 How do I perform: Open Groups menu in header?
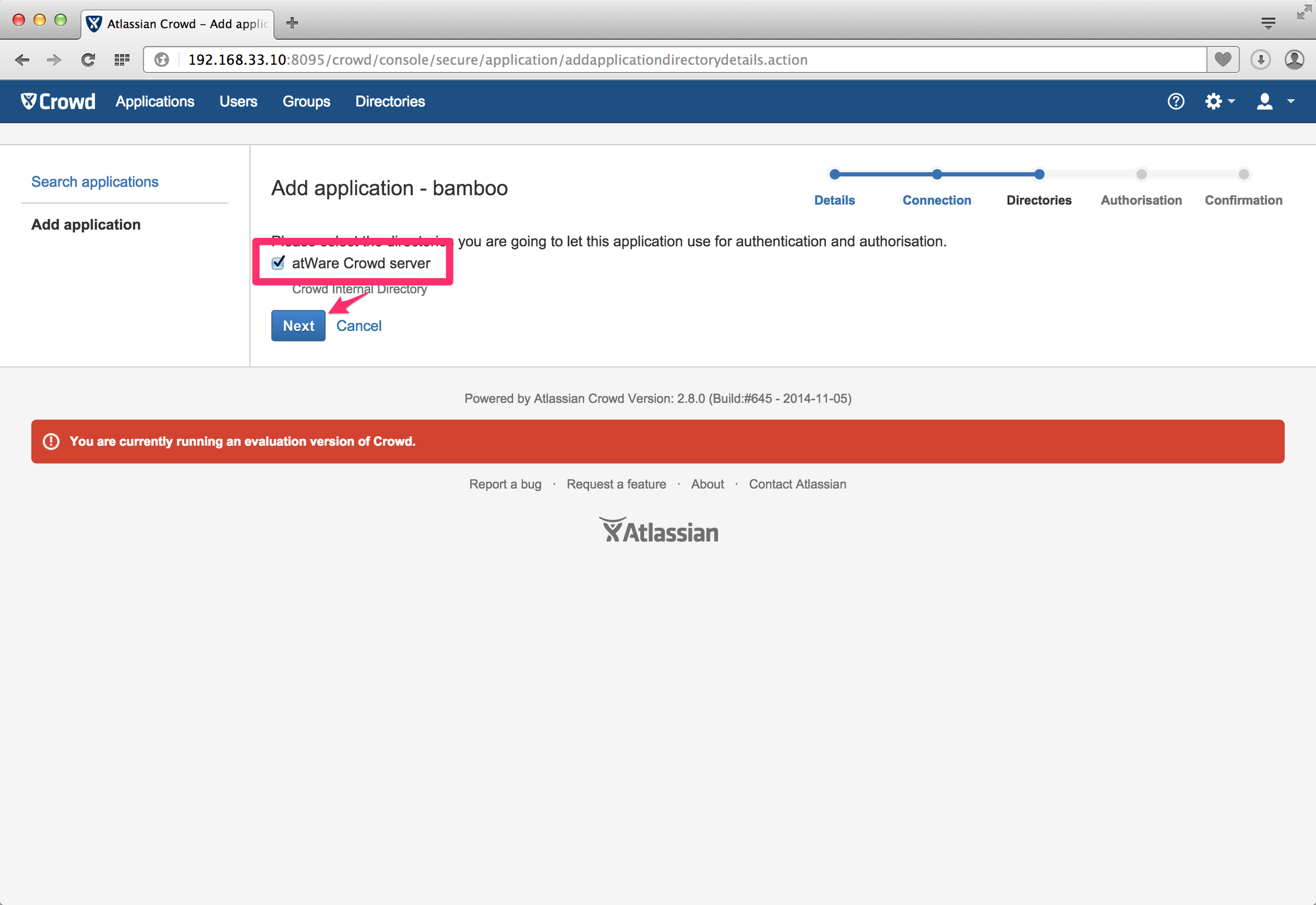306,102
